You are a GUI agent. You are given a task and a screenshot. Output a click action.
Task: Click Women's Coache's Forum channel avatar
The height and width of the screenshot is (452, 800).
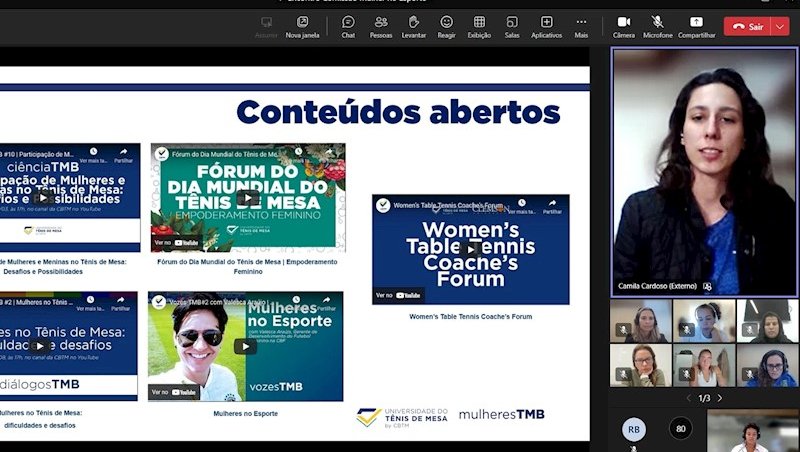click(x=383, y=206)
